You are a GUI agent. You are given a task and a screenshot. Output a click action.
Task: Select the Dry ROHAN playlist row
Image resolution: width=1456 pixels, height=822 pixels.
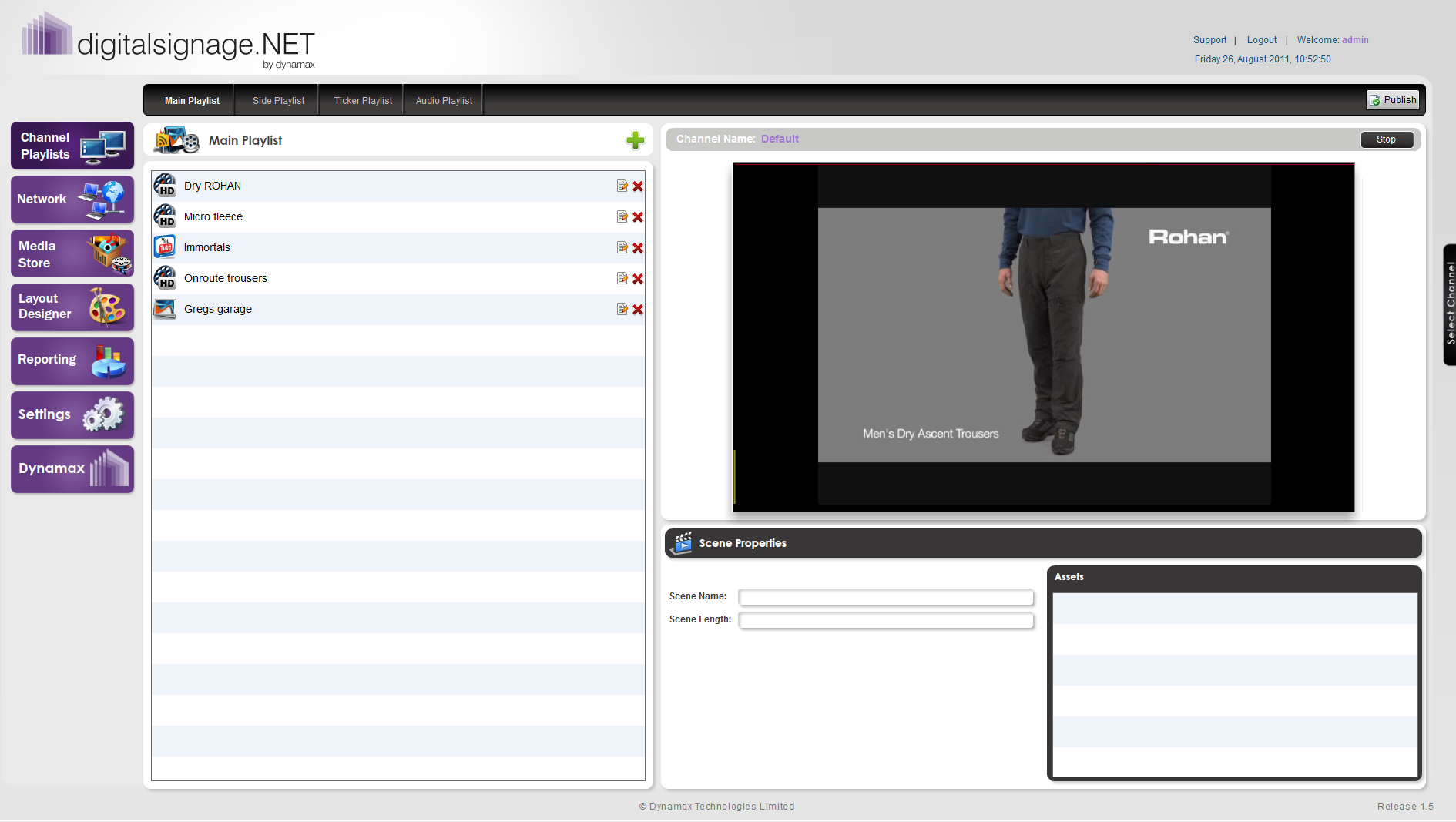pos(398,186)
